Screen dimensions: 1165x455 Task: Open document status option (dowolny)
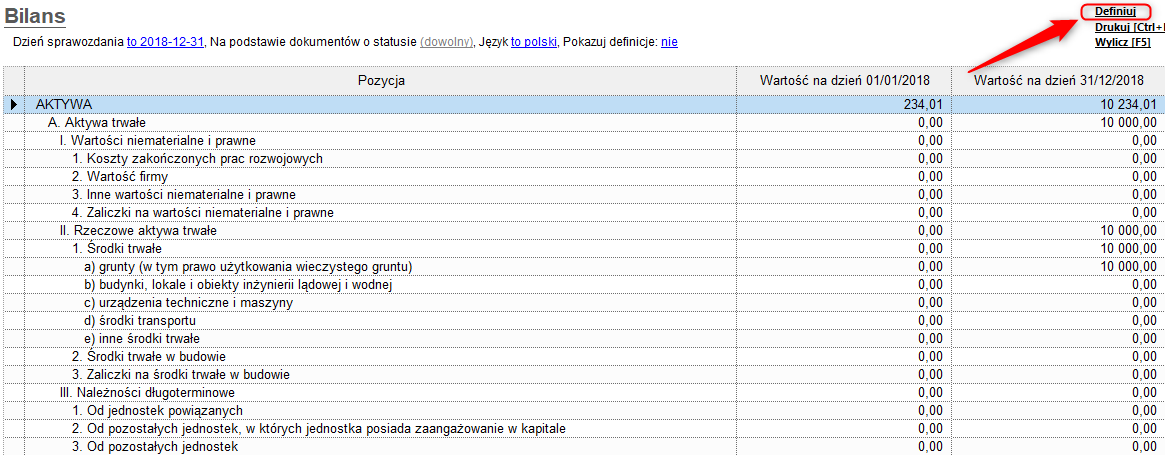pos(446,43)
